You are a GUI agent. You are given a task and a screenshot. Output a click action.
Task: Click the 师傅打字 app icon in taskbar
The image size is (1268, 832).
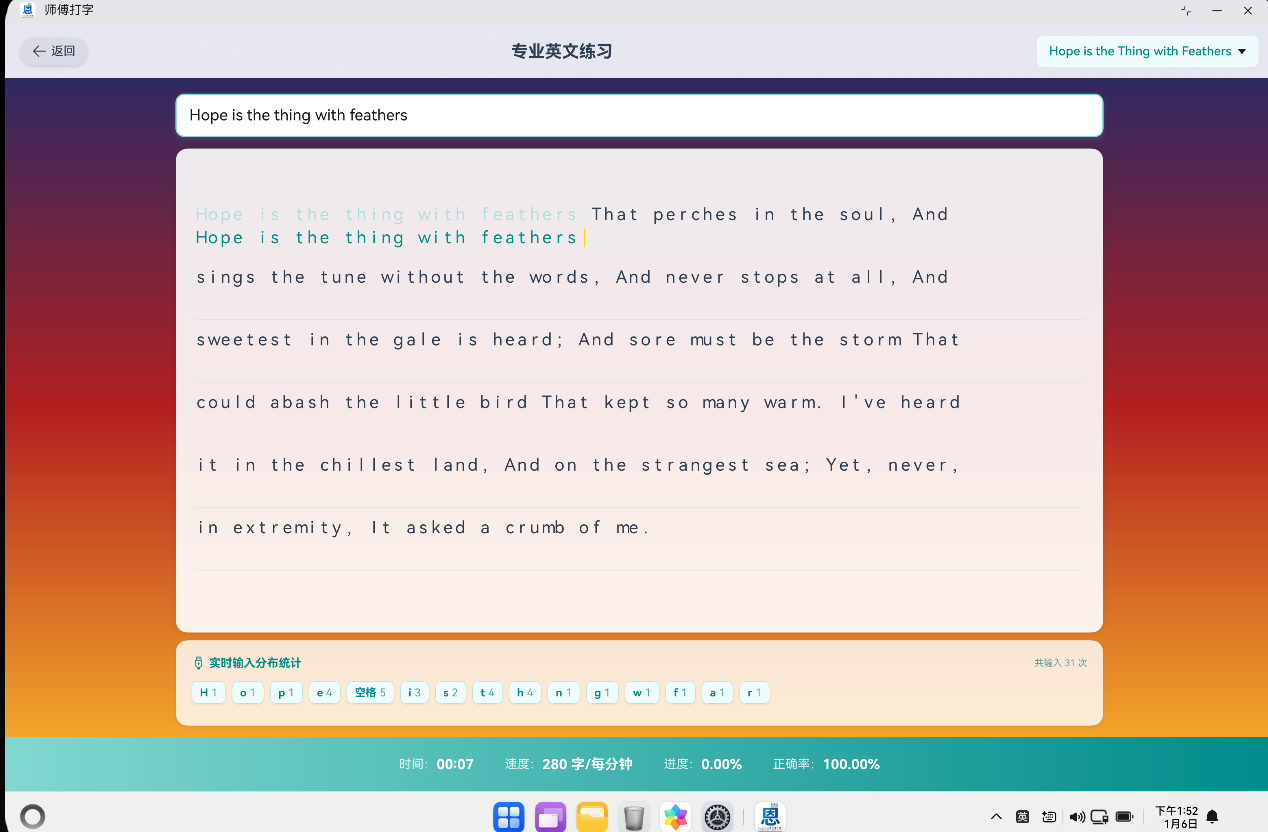769,817
